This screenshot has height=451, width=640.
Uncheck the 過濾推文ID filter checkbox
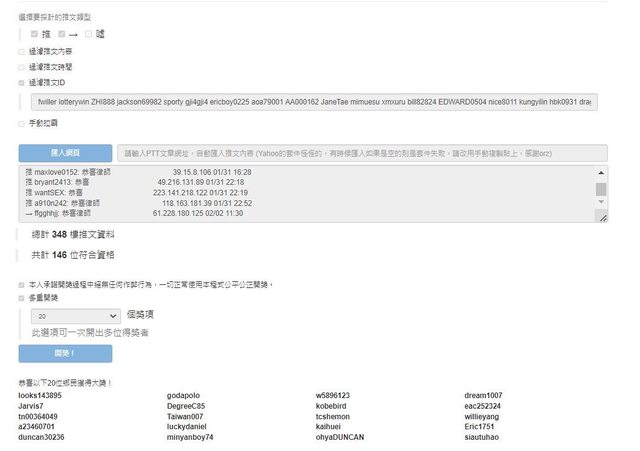coord(22,82)
